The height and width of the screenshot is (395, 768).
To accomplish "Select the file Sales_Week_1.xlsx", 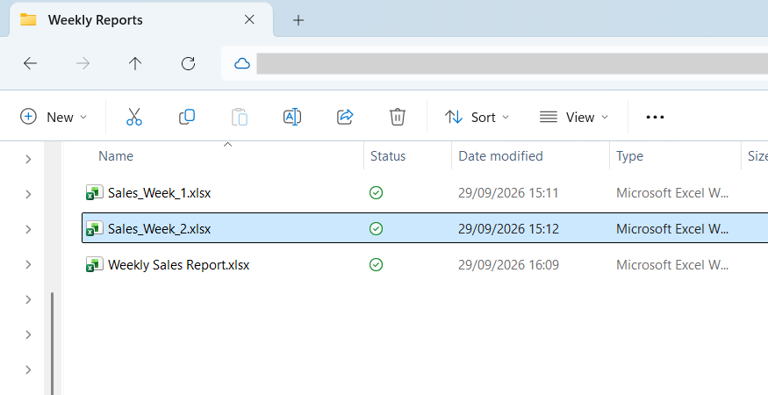I will [159, 193].
